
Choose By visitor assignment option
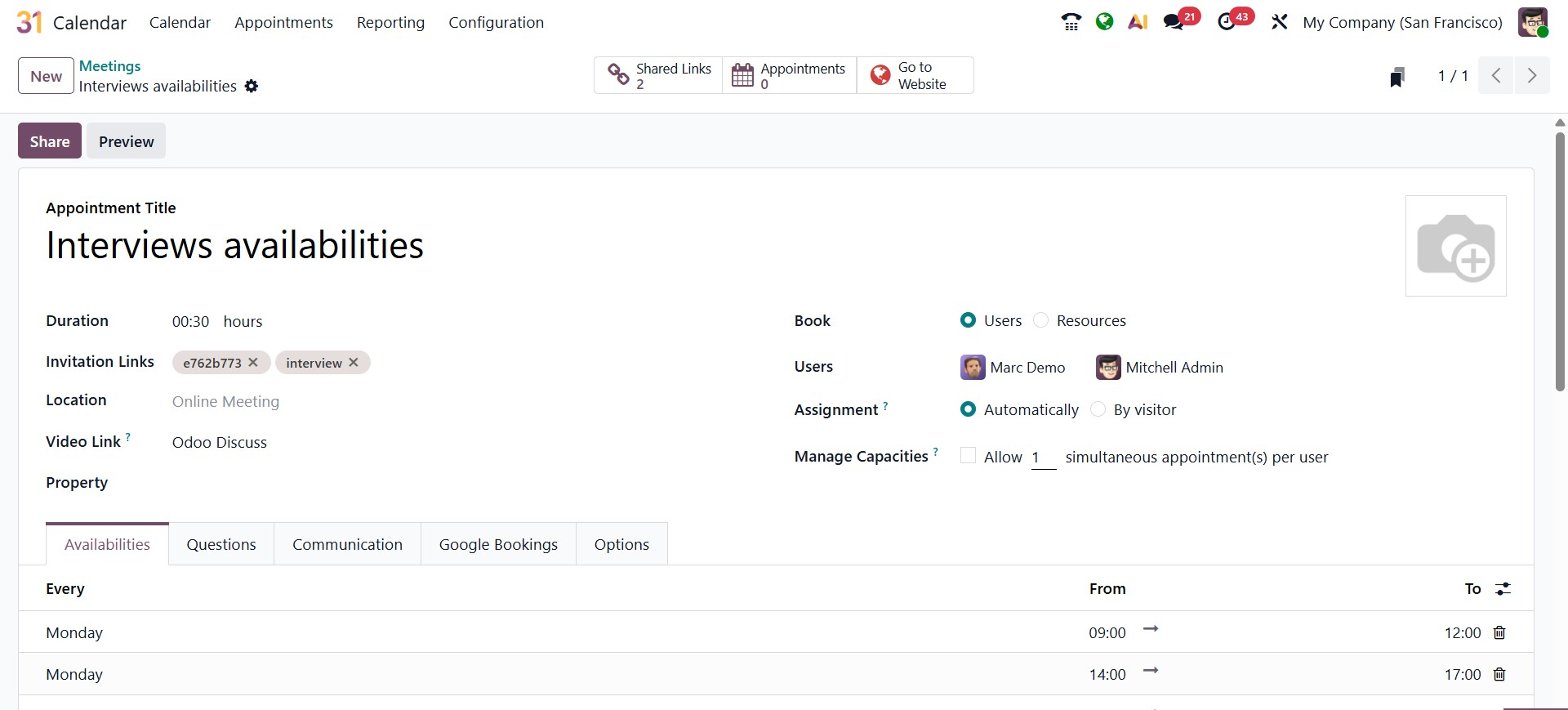point(1098,409)
